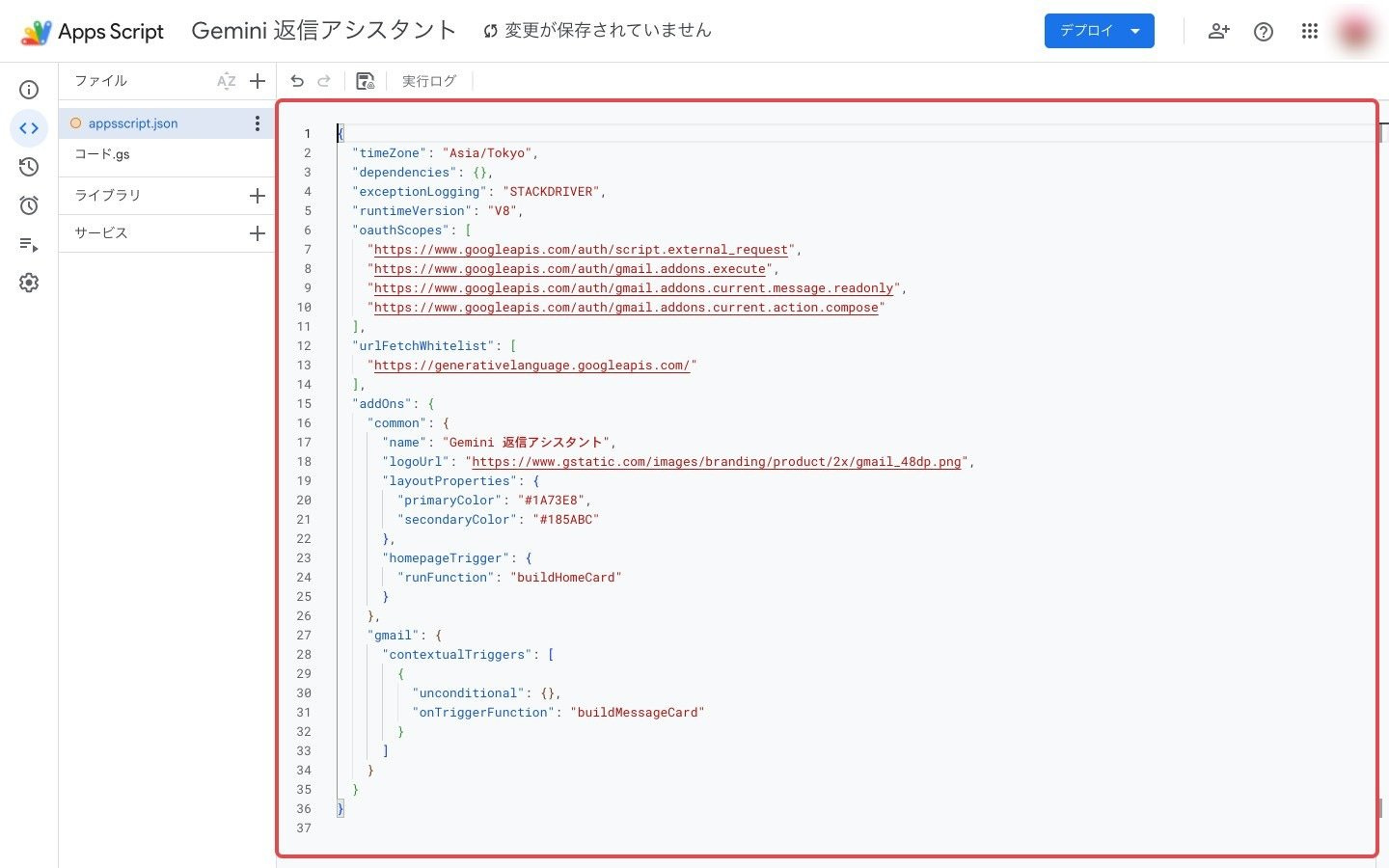Open appsscript.json more options menu
The width and height of the screenshot is (1389, 868).
pyautogui.click(x=258, y=123)
